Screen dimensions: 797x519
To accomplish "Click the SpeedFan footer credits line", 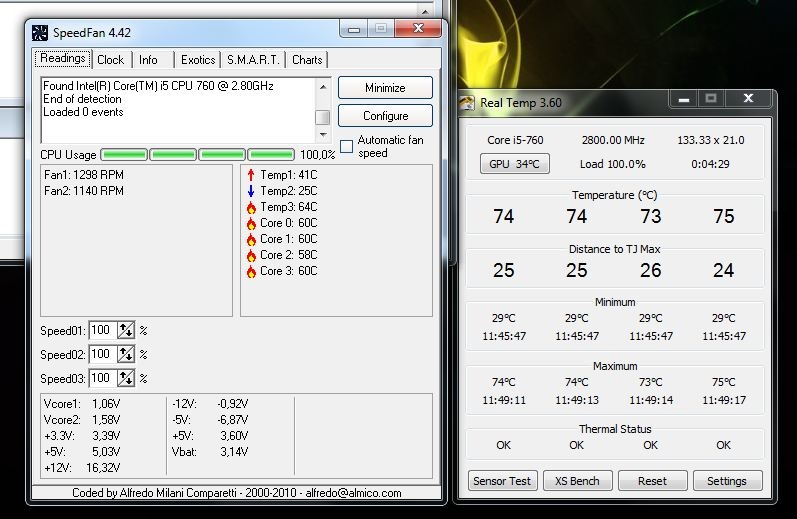I will (237, 493).
